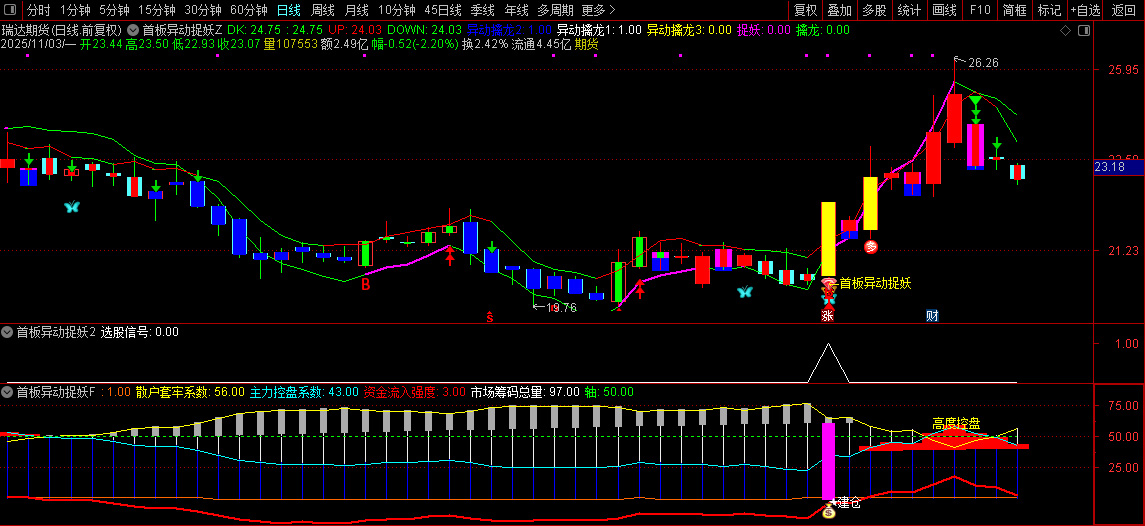Click the 简框 button
Viewport: 1145px width, 526px height.
coord(1014,10)
